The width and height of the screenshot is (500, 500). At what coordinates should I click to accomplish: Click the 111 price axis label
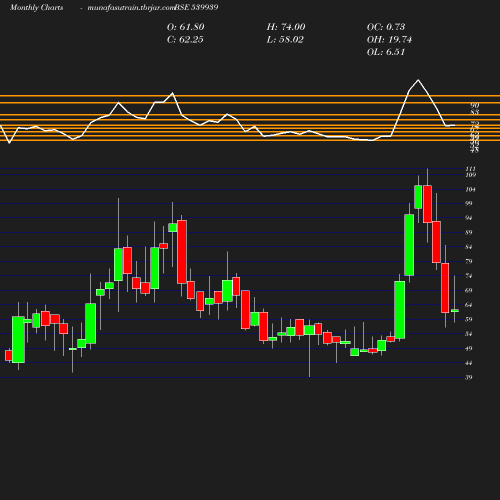click(x=471, y=169)
